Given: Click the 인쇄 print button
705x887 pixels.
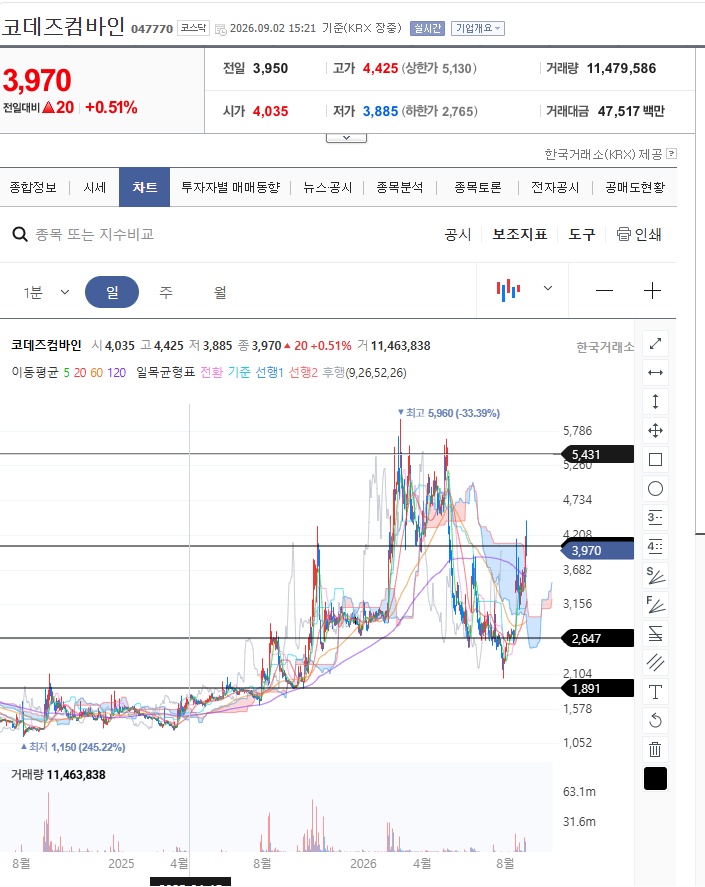Looking at the screenshot, I should pos(639,234).
